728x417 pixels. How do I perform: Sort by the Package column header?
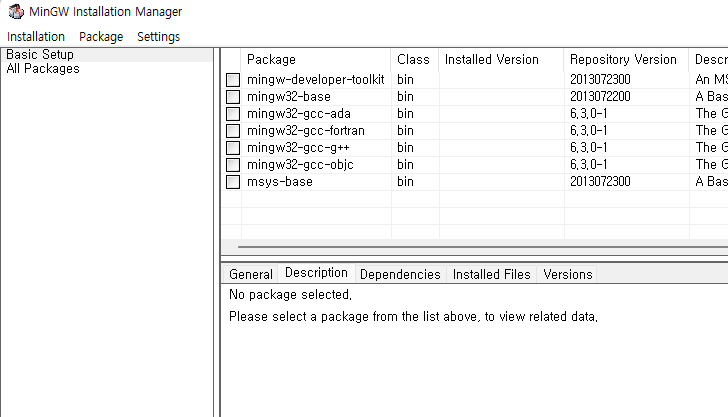coord(316,59)
